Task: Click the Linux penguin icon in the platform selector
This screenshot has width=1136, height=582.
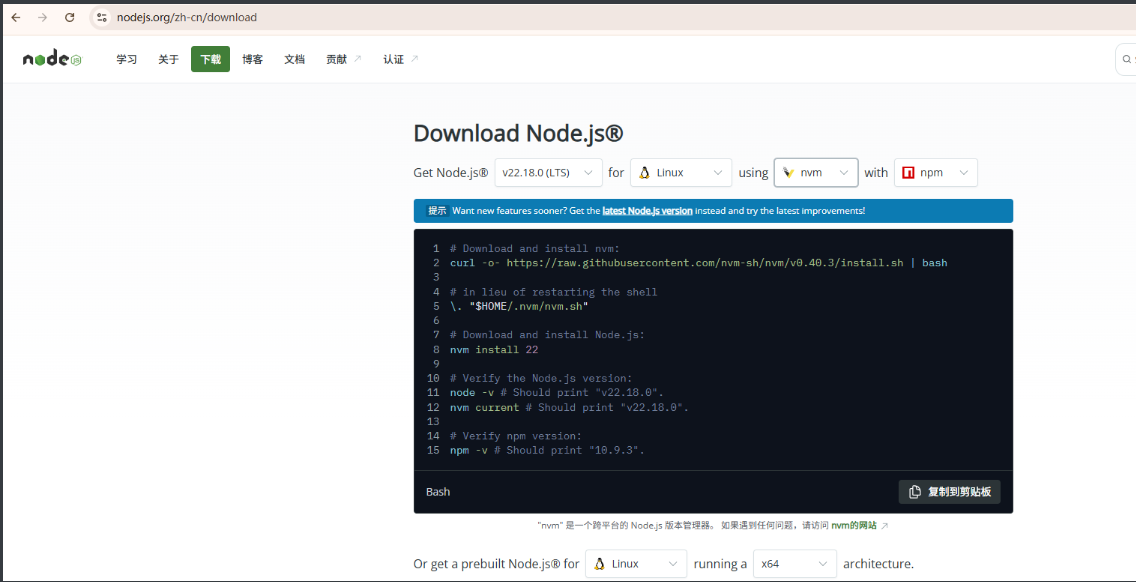Action: 643,172
